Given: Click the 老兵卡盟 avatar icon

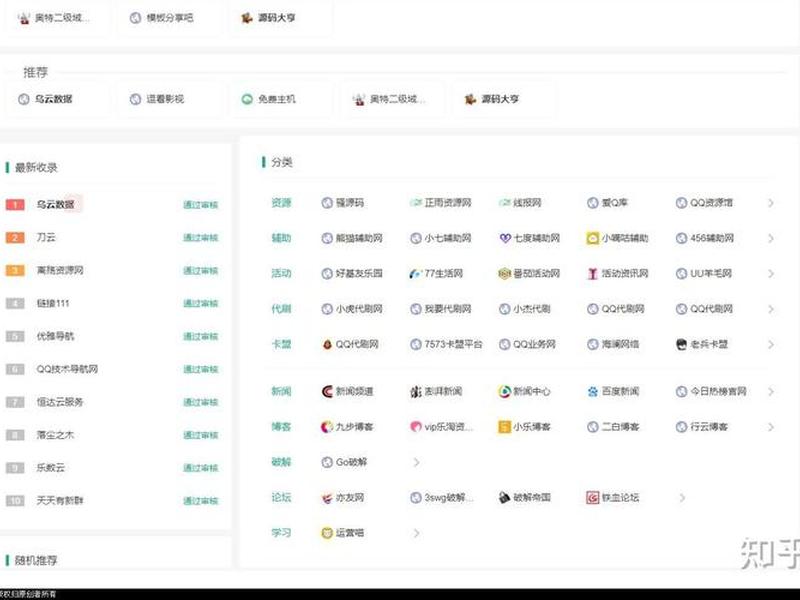Looking at the screenshot, I should click(x=681, y=344).
